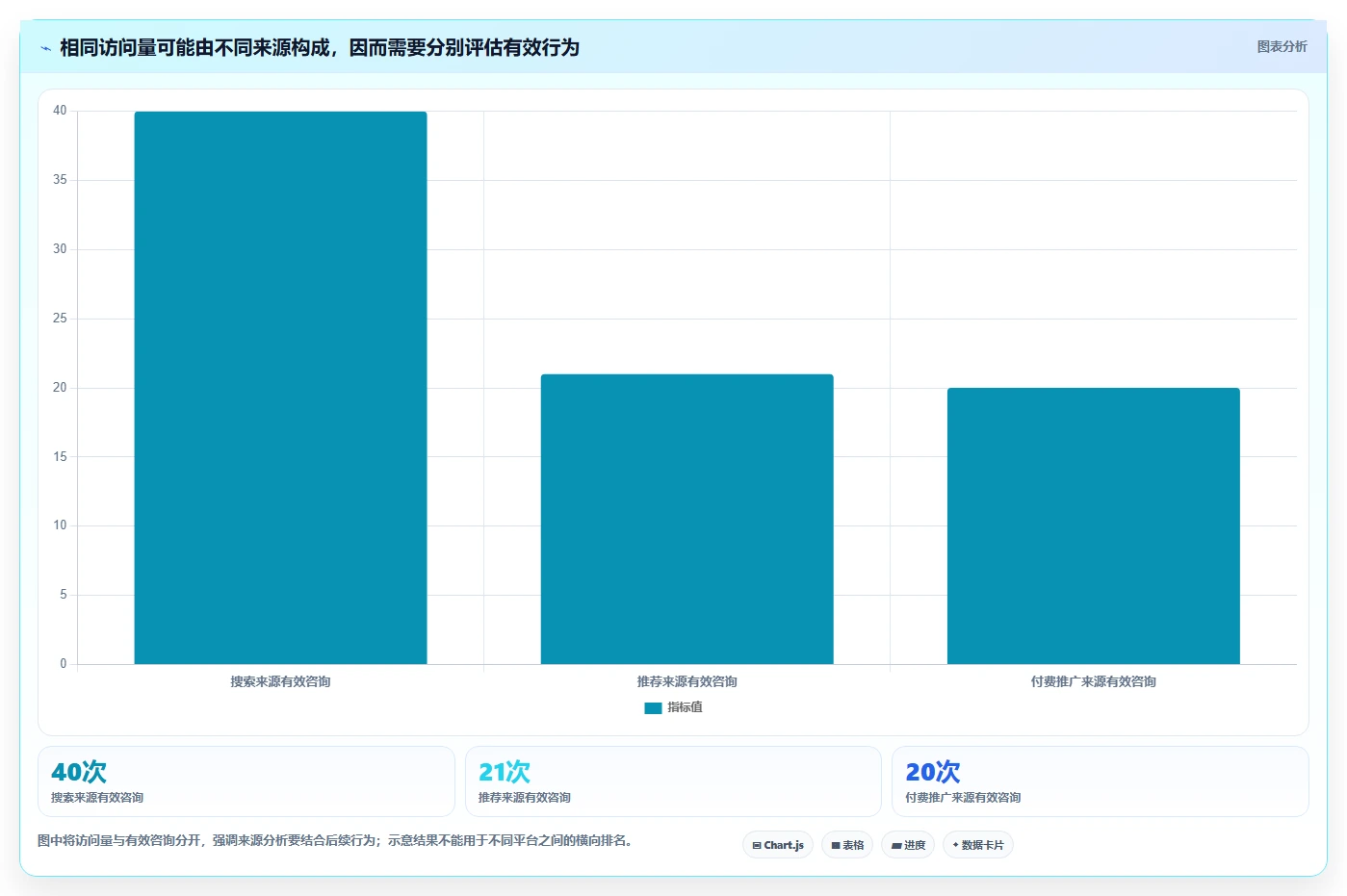Click the y-axis tick label 10
The height and width of the screenshot is (896, 1347).
click(60, 525)
